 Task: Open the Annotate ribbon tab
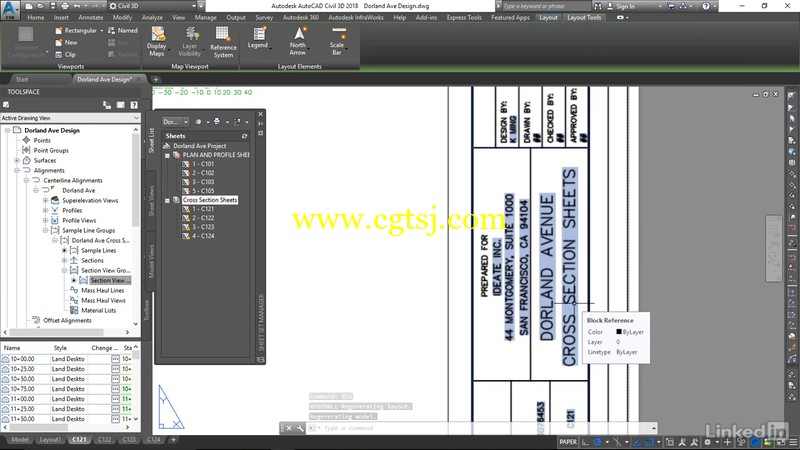tap(91, 17)
